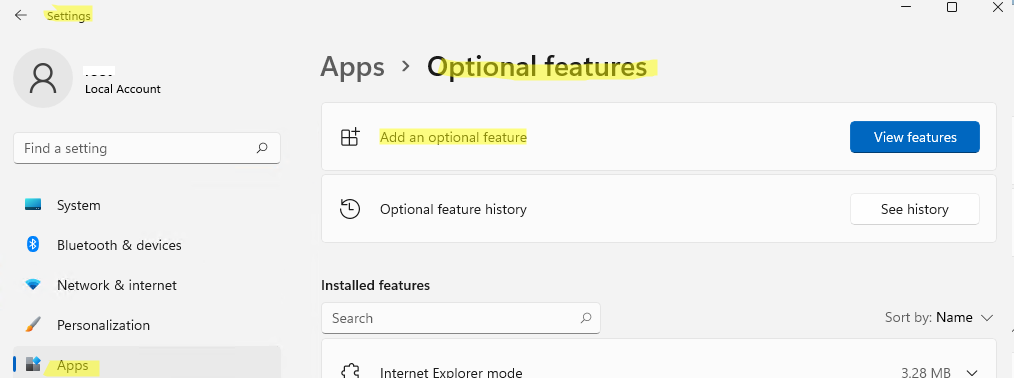
Task: Click the Personalization paintbrush icon
Action: tap(33, 324)
